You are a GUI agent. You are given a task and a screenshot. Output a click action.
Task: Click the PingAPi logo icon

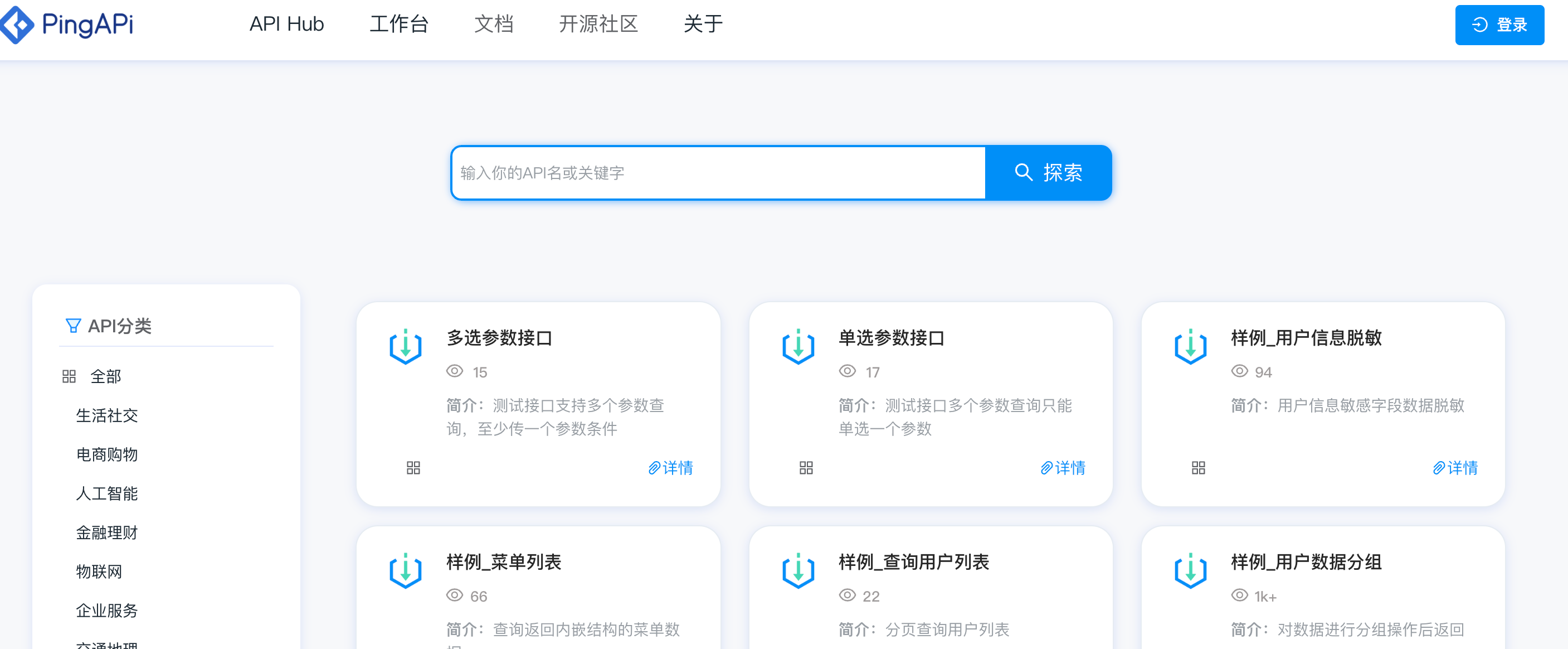17,25
